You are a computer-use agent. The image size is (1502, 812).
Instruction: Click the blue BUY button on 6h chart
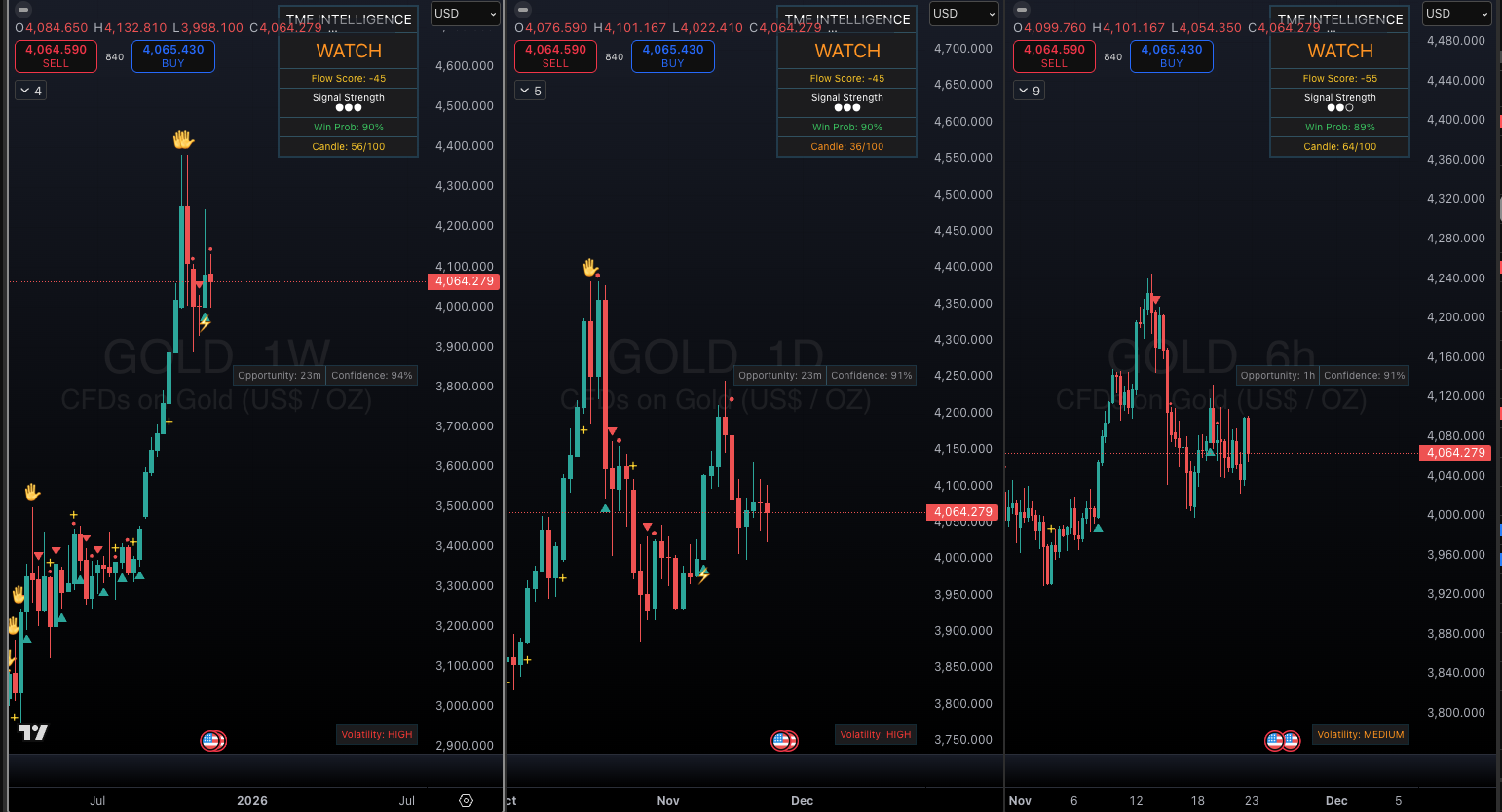pos(1171,55)
